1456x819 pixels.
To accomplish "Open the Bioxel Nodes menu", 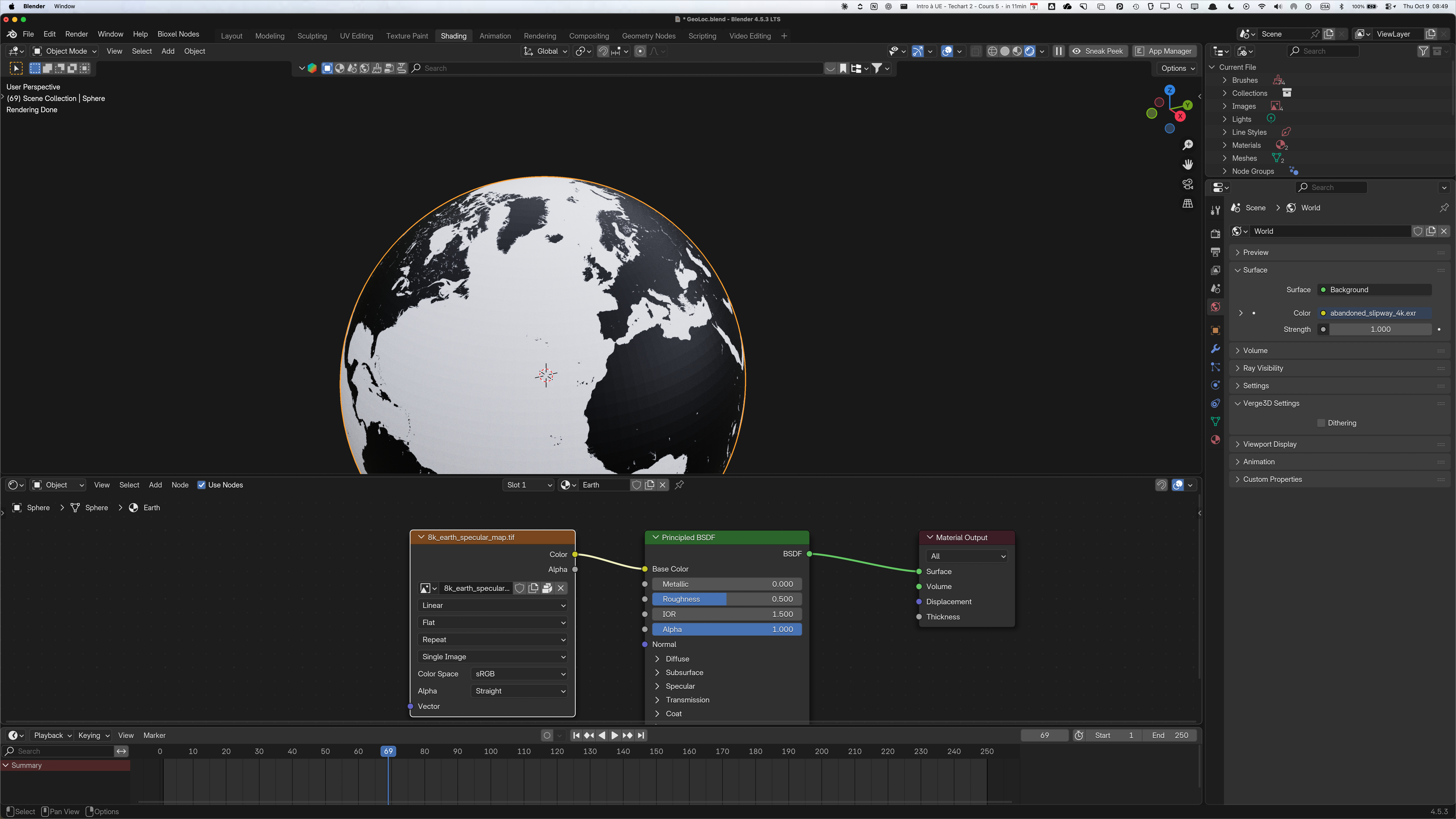I will click(178, 34).
